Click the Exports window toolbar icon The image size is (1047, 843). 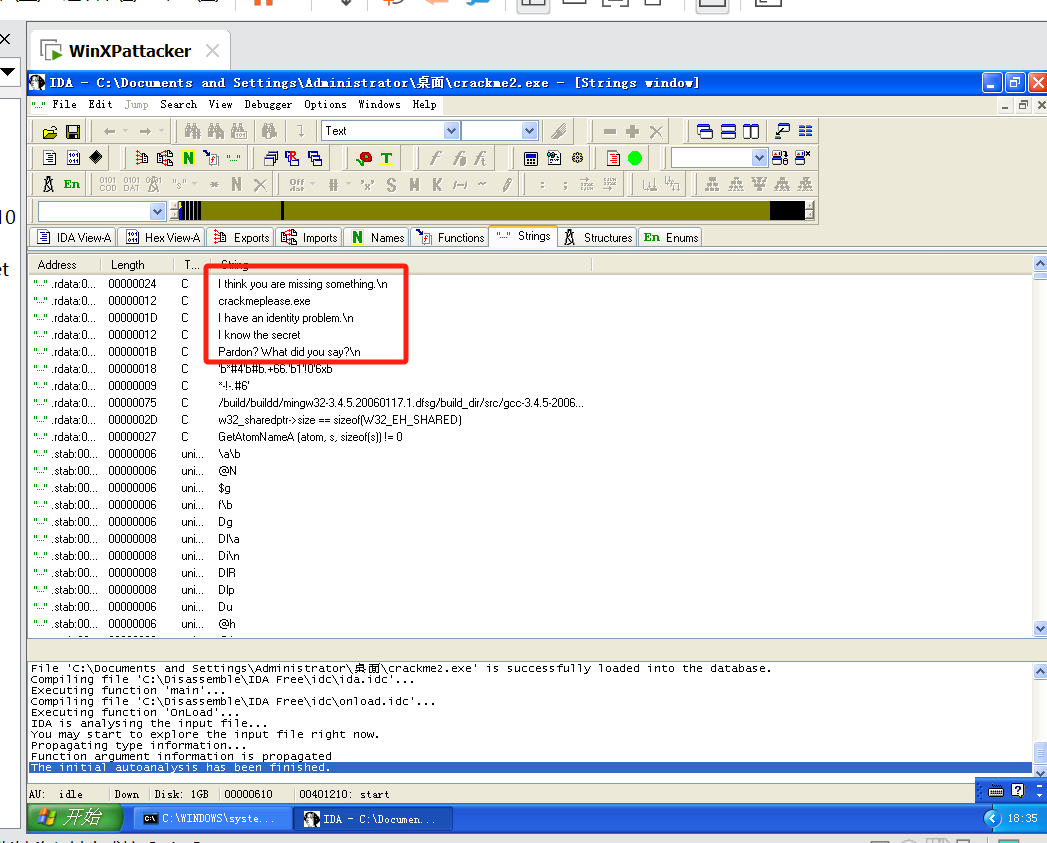pyautogui.click(x=142, y=158)
